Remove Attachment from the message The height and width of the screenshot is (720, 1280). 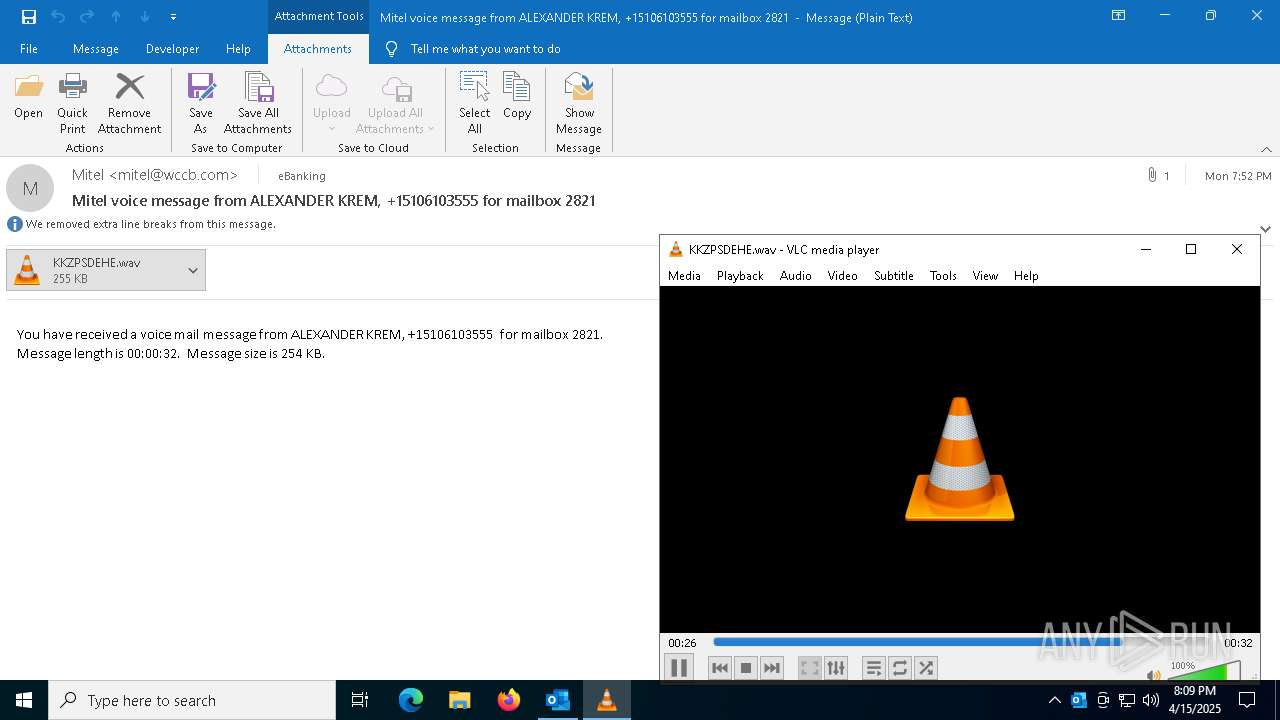coord(129,103)
